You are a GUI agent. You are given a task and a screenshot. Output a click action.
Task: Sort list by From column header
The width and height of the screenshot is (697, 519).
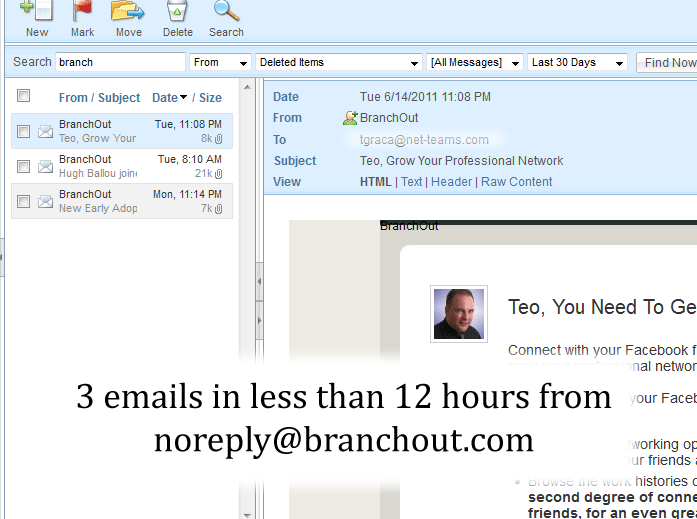point(73,97)
